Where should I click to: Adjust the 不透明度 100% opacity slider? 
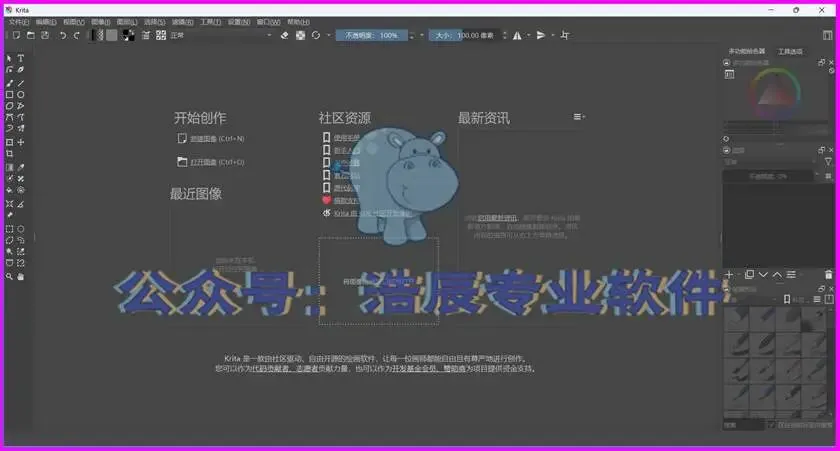point(372,35)
